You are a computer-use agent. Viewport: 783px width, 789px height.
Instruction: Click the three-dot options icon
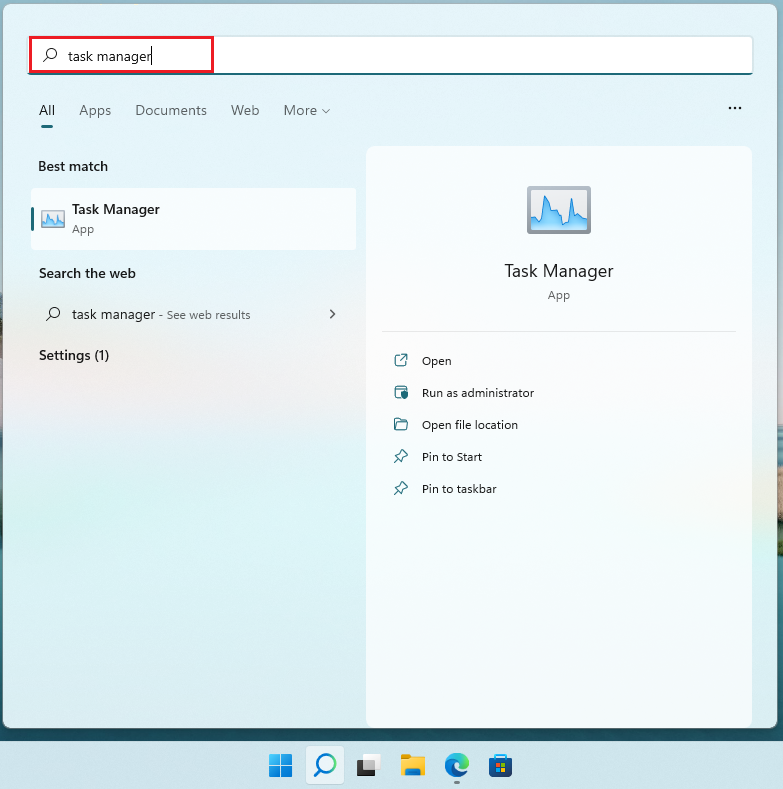(x=735, y=108)
